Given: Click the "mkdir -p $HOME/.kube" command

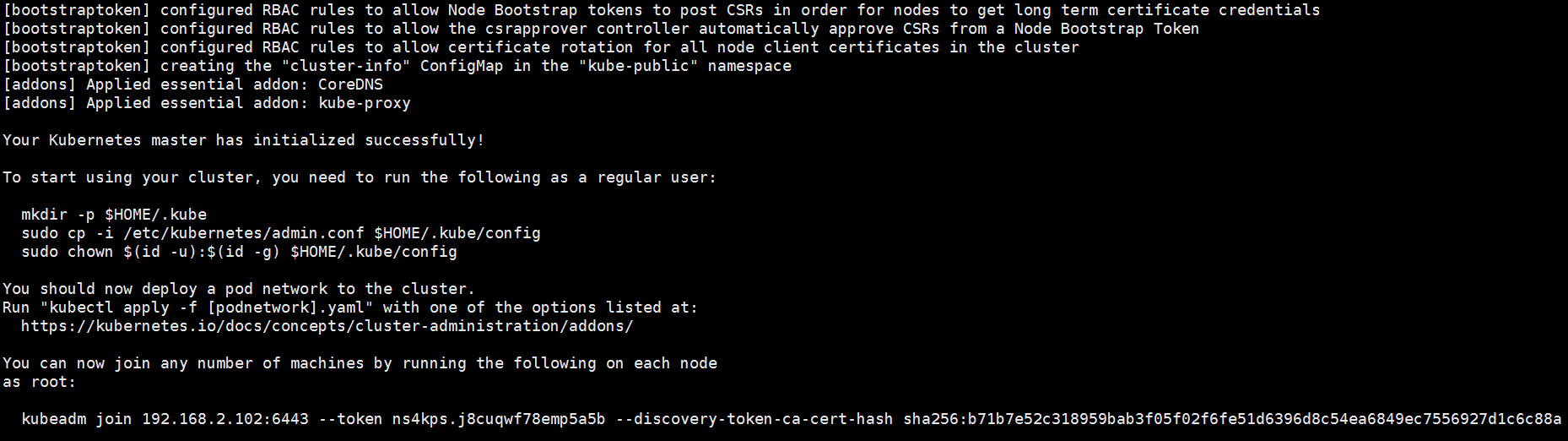Looking at the screenshot, I should click(x=114, y=215).
